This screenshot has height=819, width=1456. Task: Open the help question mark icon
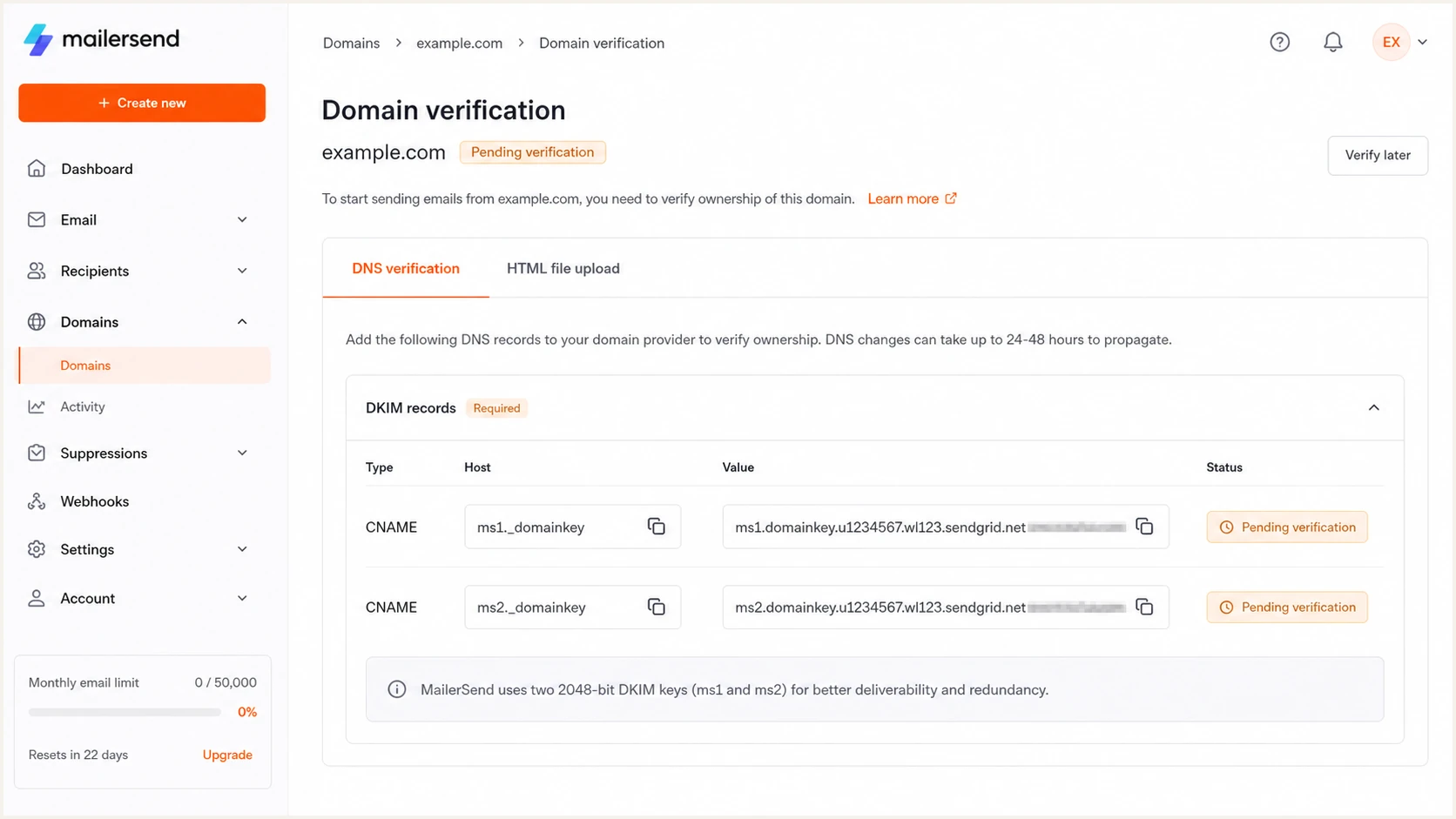pos(1279,42)
